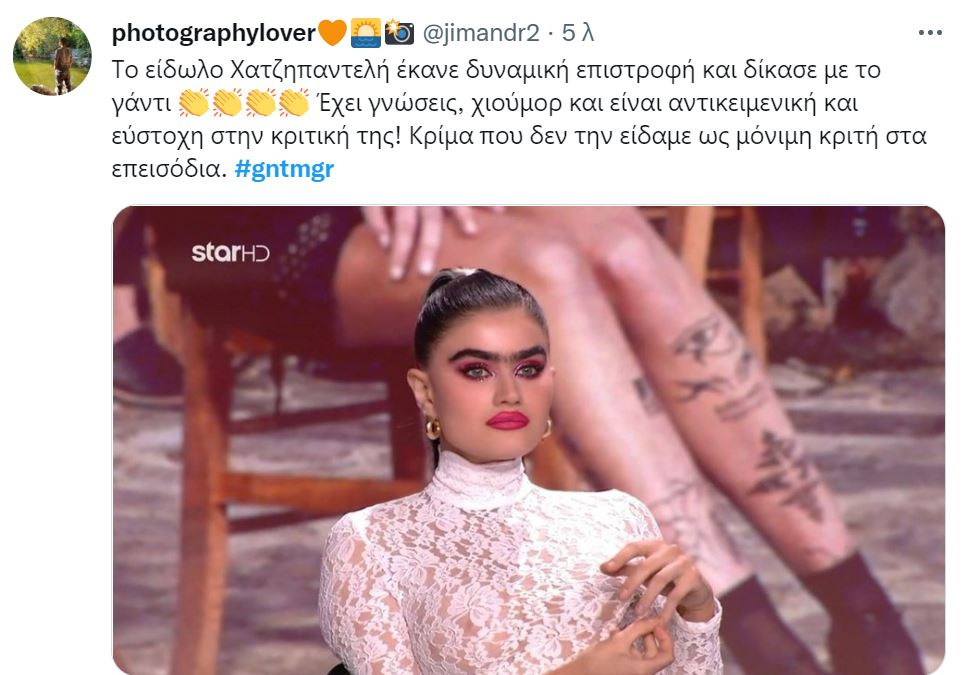Image resolution: width=971 pixels, height=675 pixels.
Task: Open the attached tweet image
Action: [x=528, y=440]
